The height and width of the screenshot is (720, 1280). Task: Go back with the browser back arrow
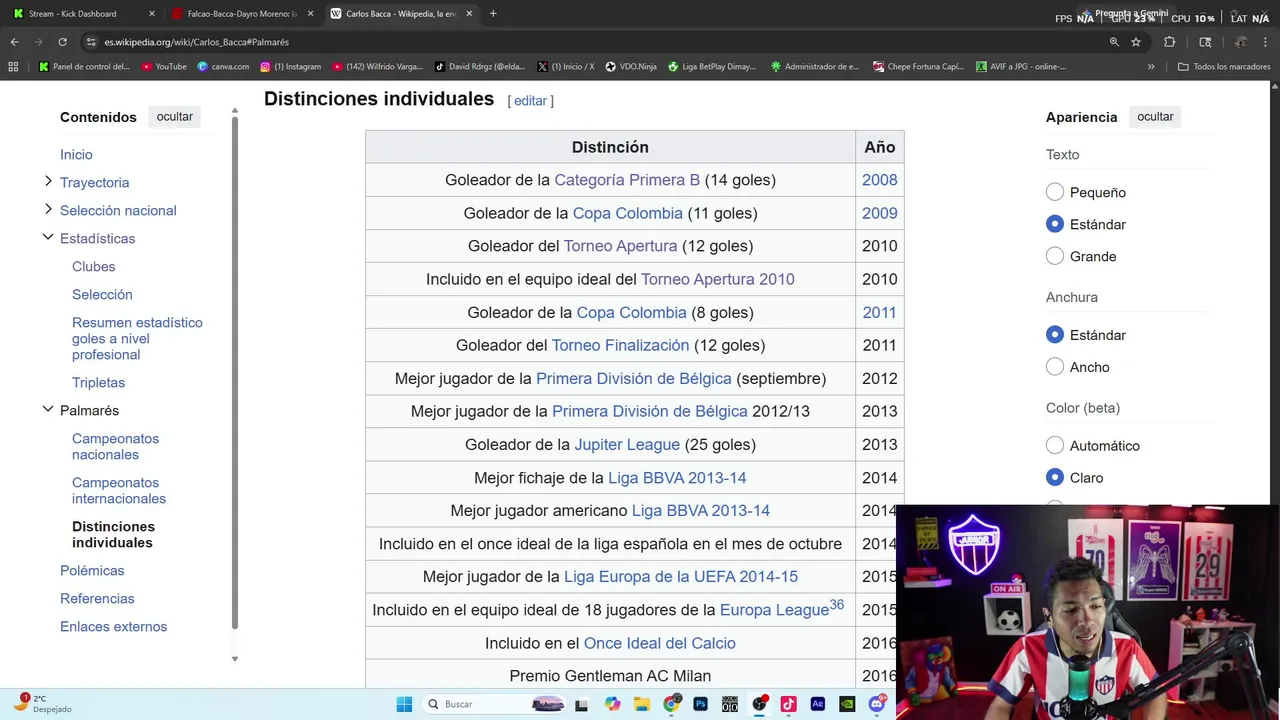pyautogui.click(x=14, y=42)
